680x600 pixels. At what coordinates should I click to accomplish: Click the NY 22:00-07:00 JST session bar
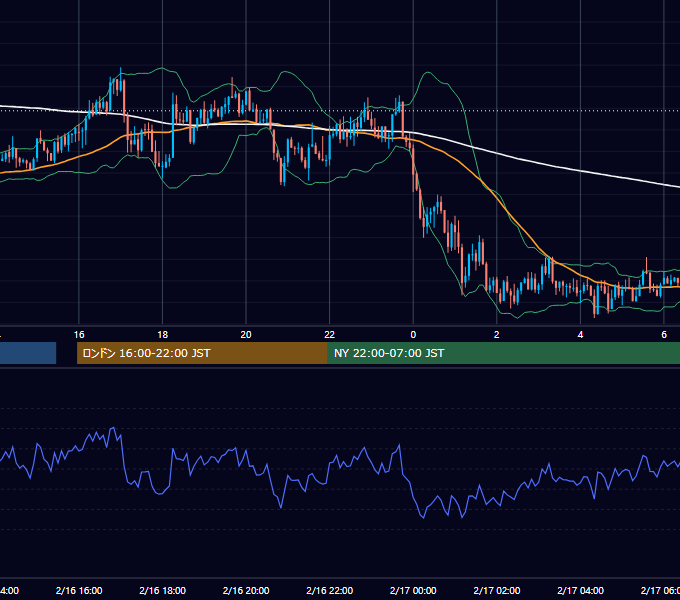[x=503, y=353]
